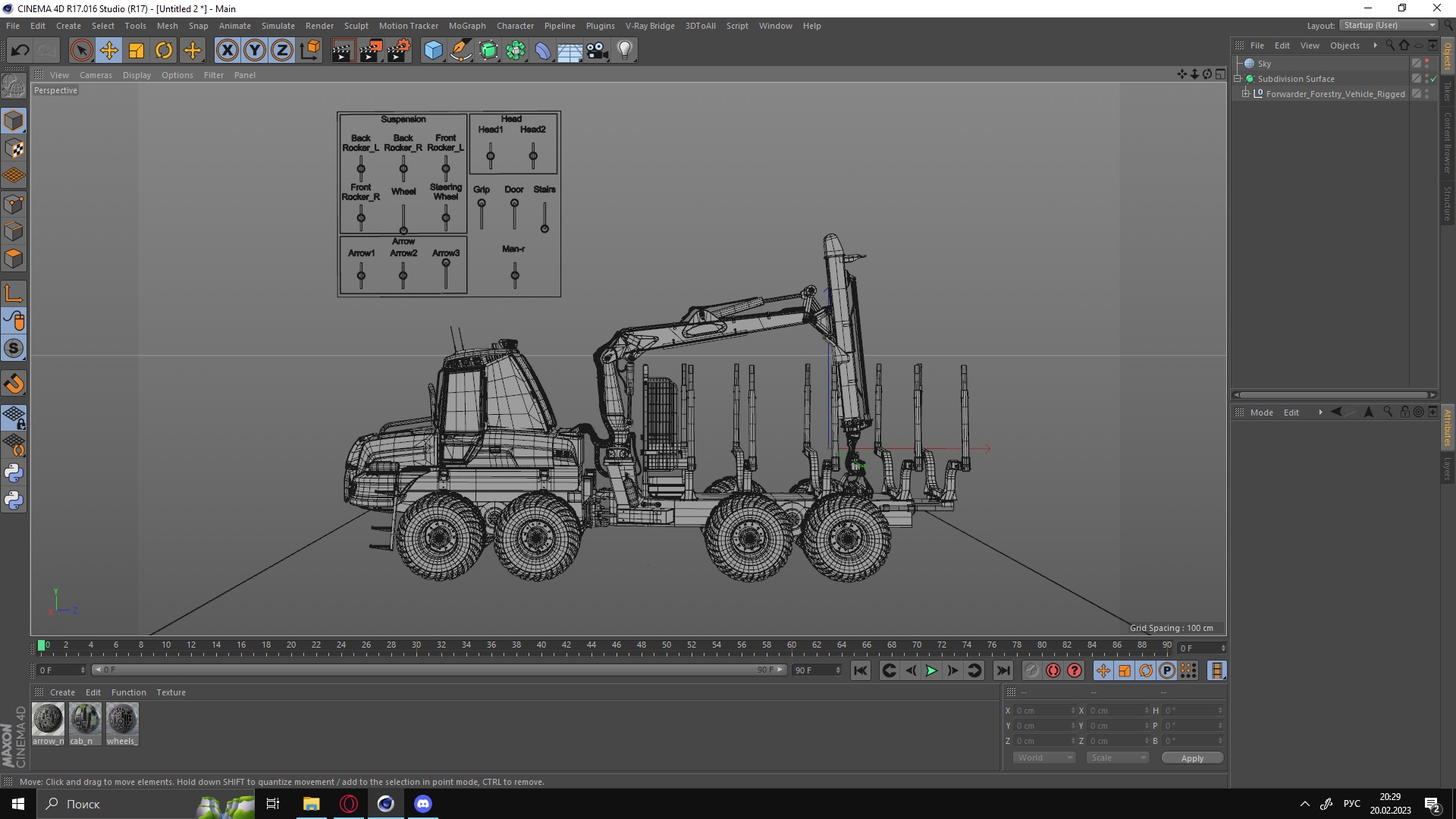Toggle the coordinate system icon
Viewport: 1456px width, 819px height.
(309, 51)
